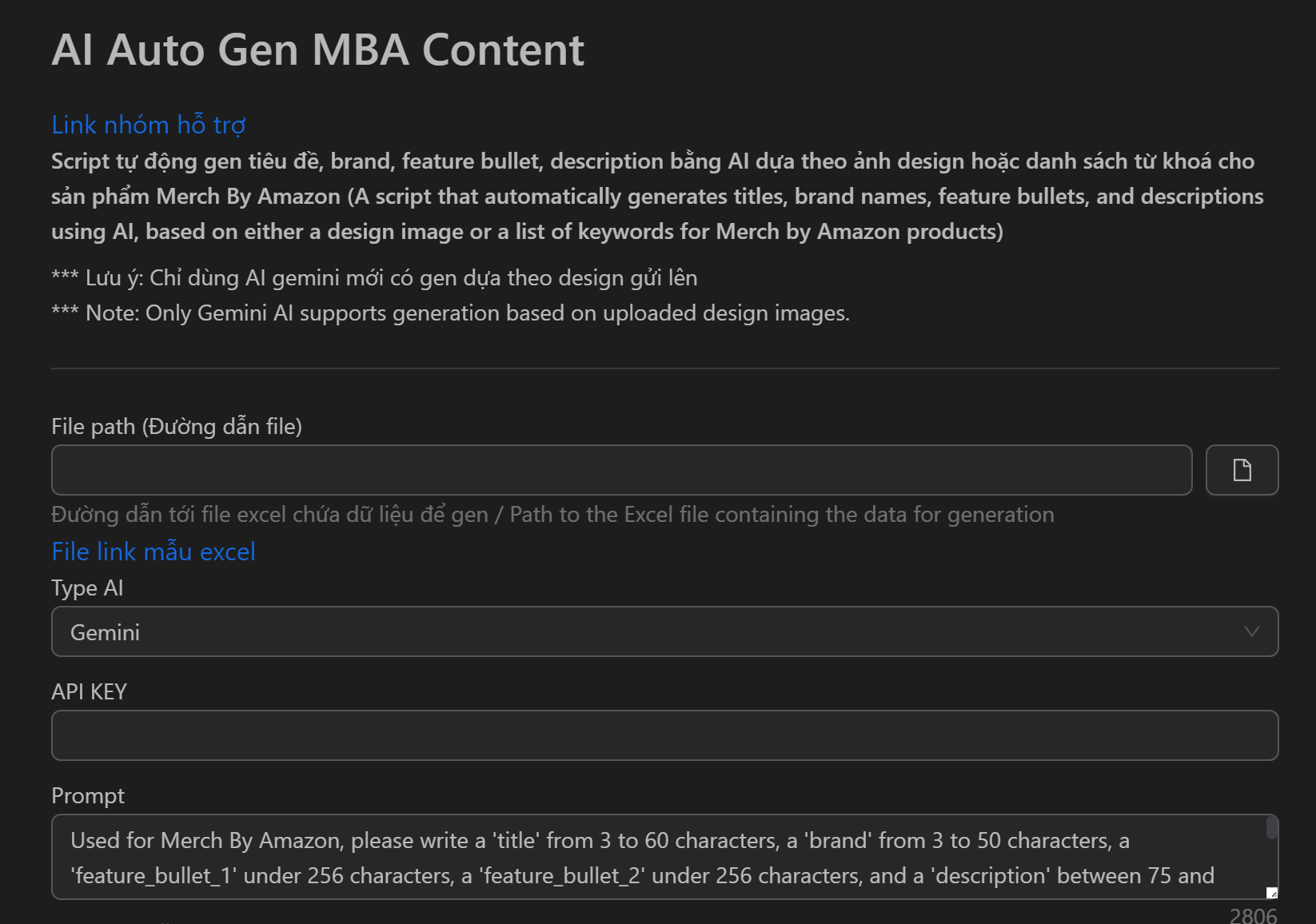
Task: Click the 2806 character counter
Action: coord(1253,915)
